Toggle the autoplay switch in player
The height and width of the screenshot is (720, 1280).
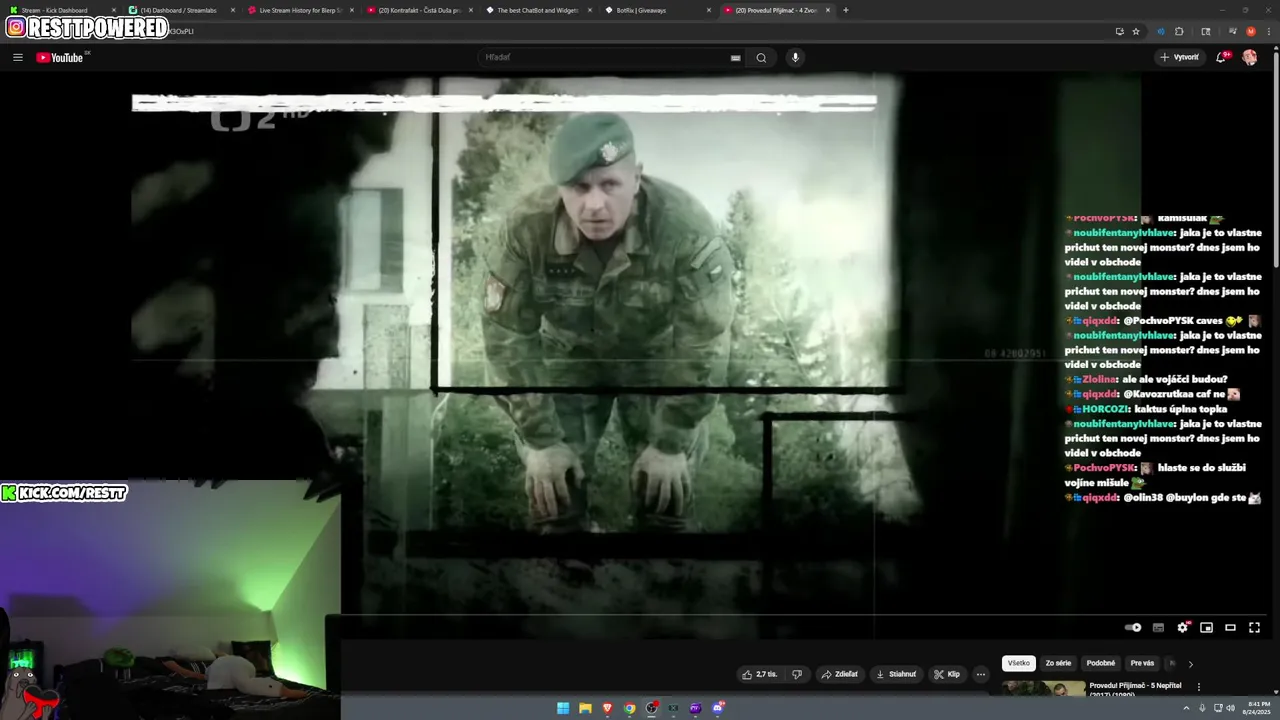click(1133, 628)
